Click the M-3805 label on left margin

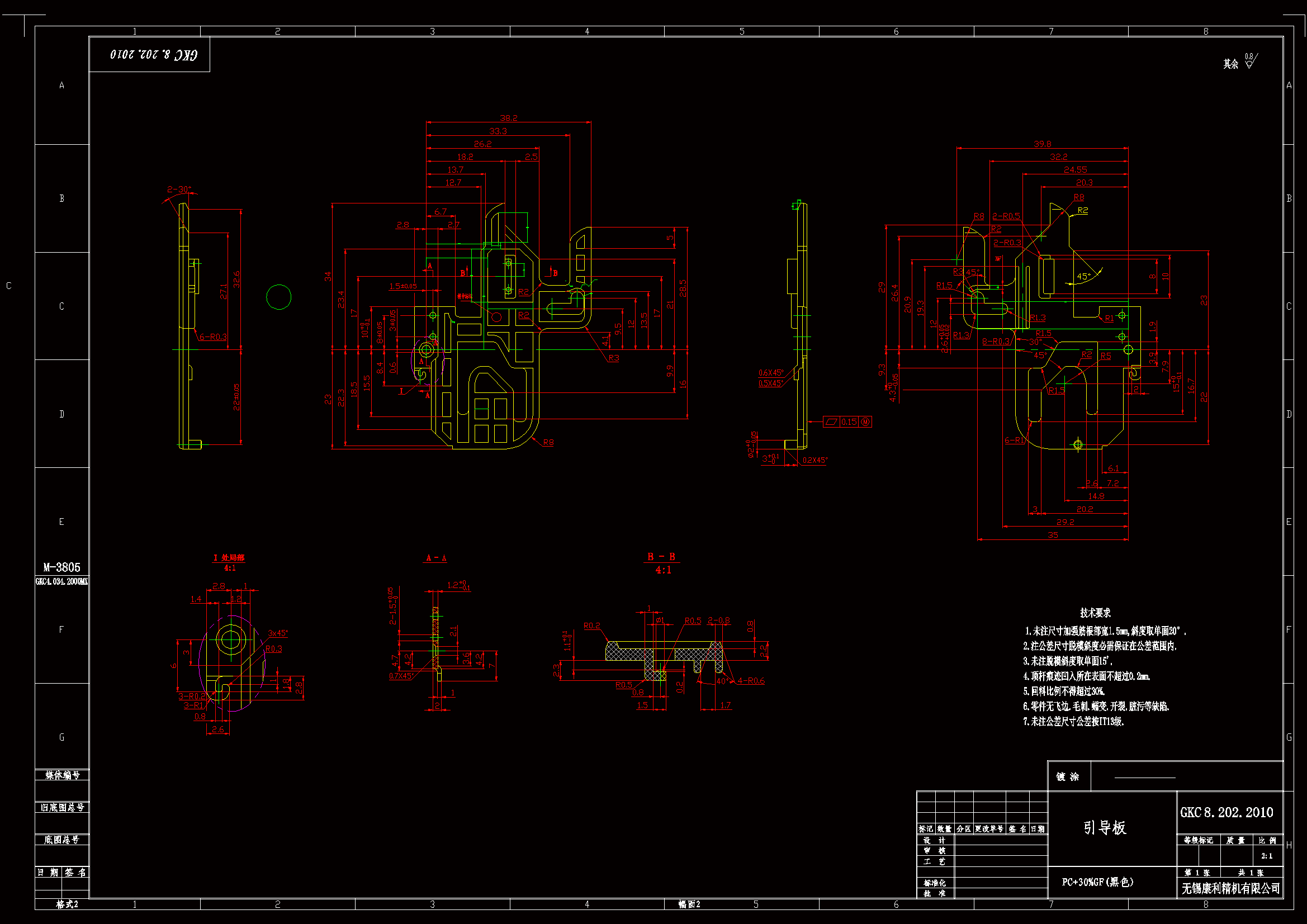[x=61, y=567]
